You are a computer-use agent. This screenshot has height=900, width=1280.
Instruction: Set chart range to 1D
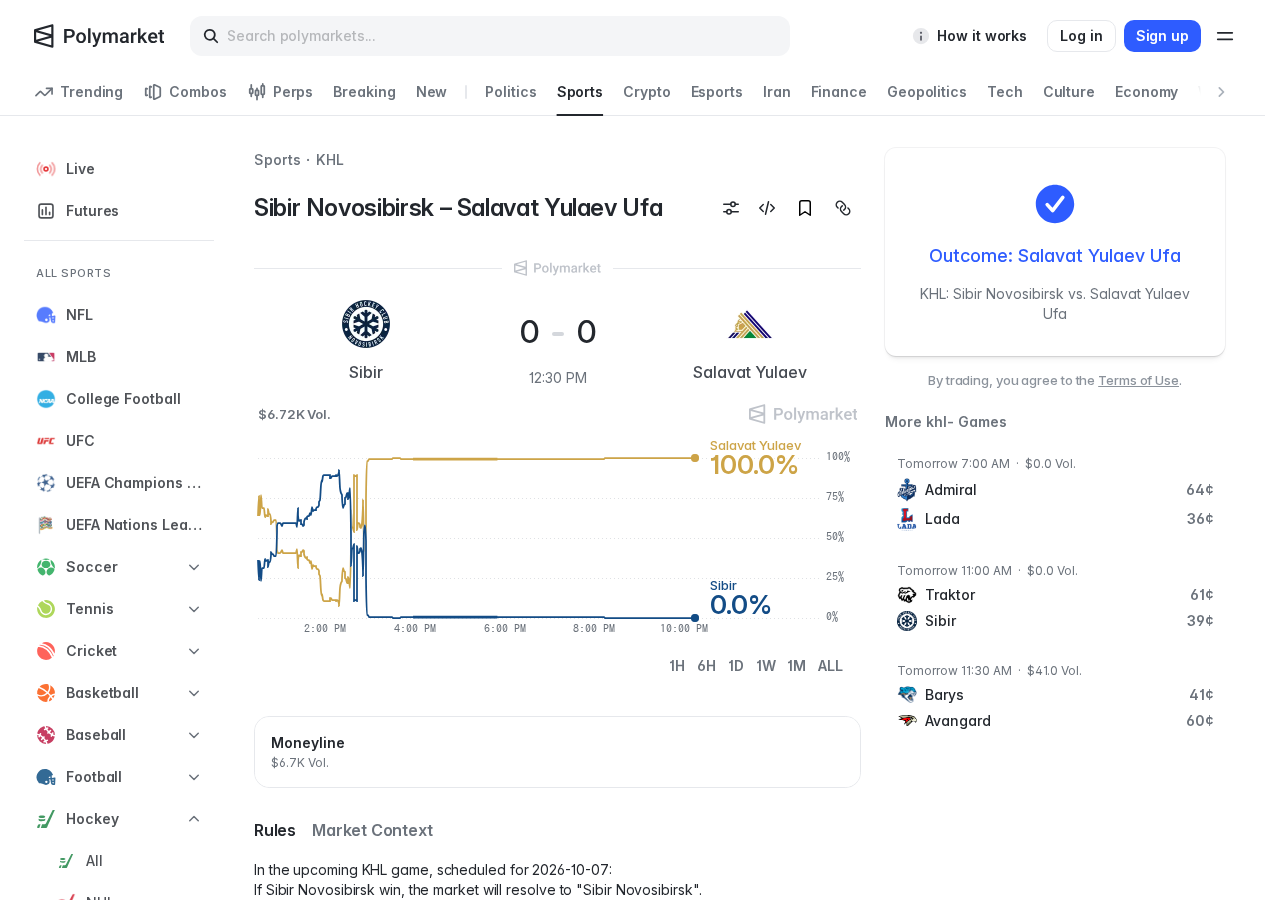coord(736,666)
